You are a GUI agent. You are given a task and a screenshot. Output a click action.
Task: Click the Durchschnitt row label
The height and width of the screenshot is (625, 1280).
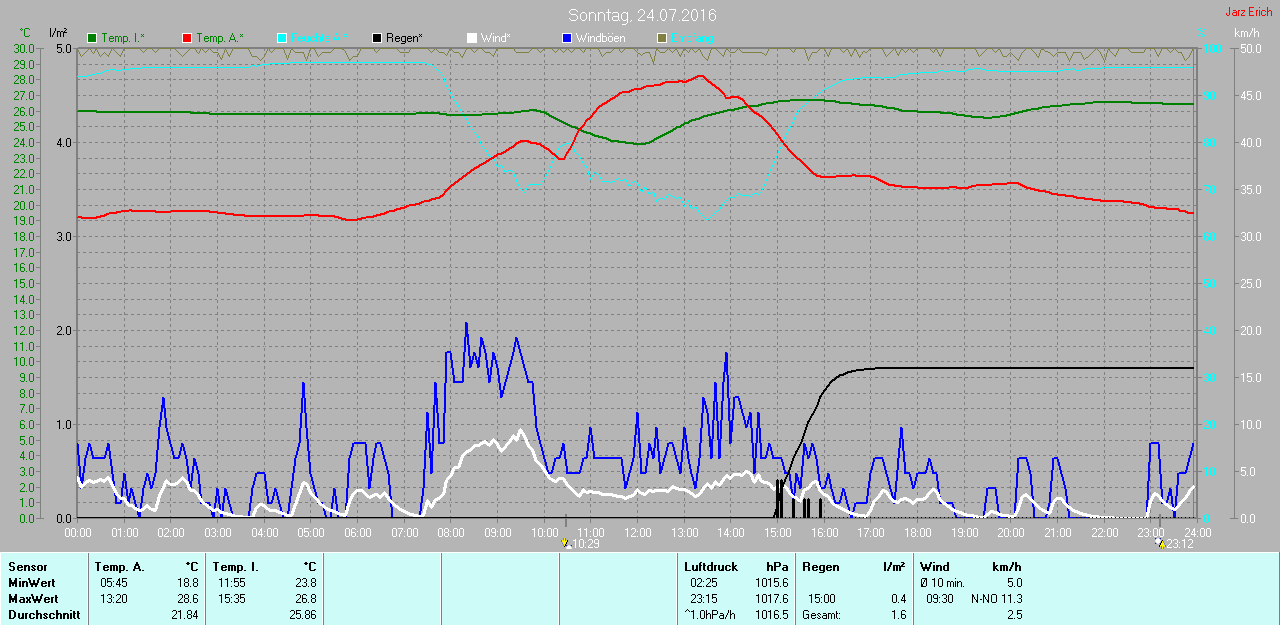[x=44, y=615]
